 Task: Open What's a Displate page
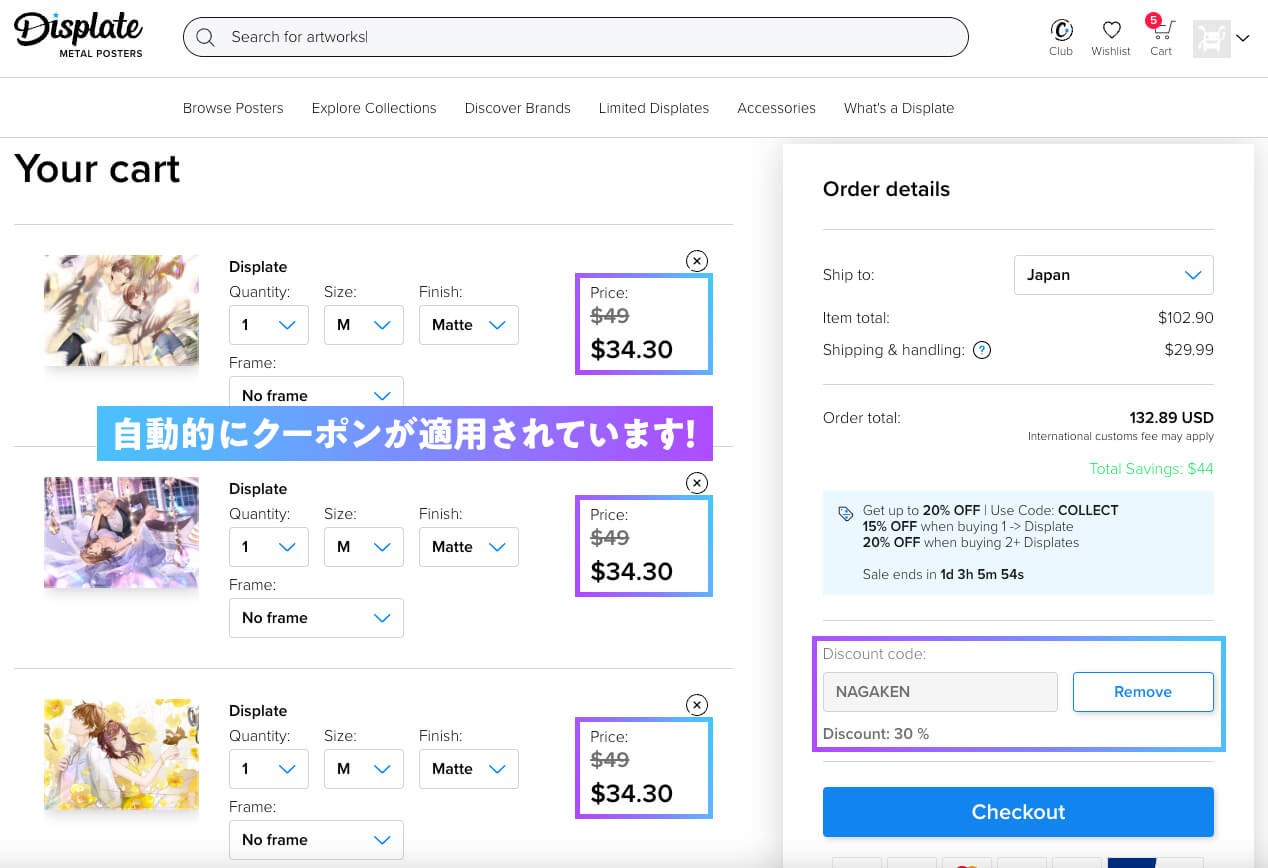coord(899,108)
